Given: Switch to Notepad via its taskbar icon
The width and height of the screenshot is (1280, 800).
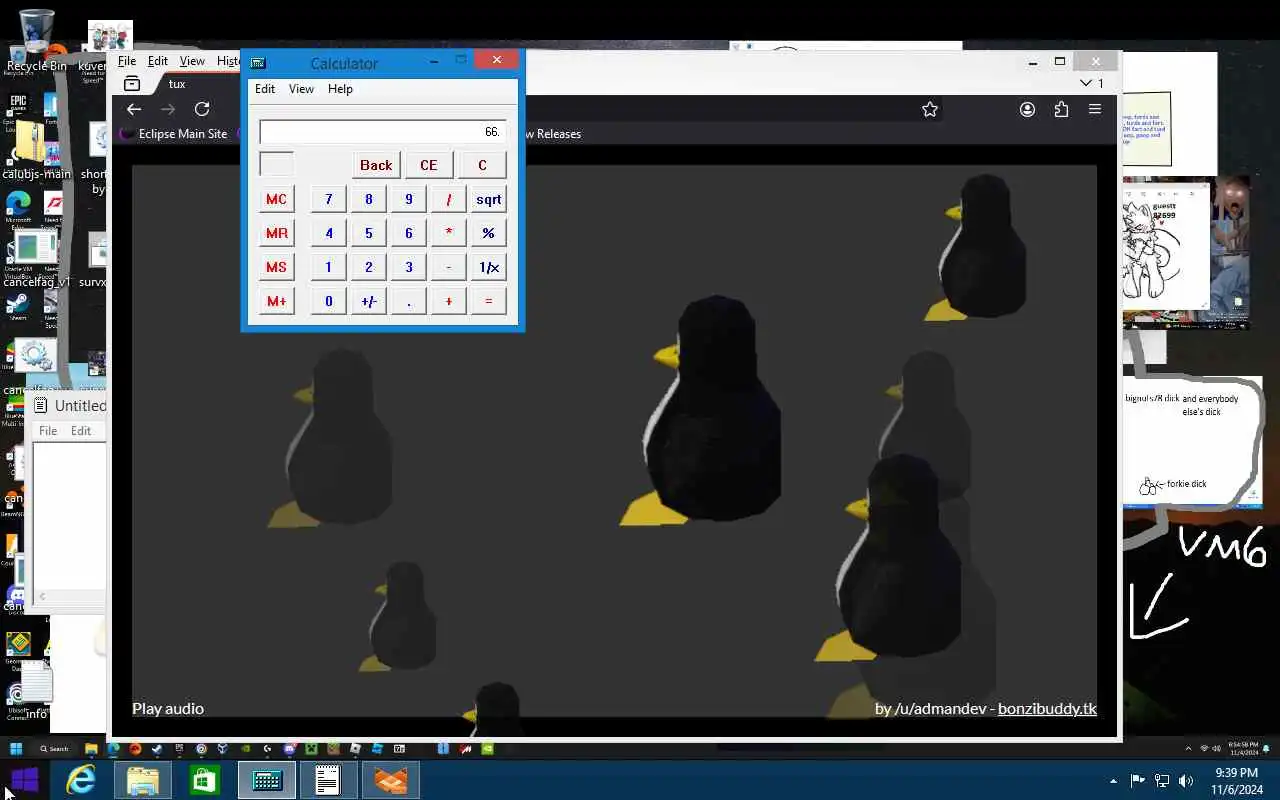Looking at the screenshot, I should [329, 780].
